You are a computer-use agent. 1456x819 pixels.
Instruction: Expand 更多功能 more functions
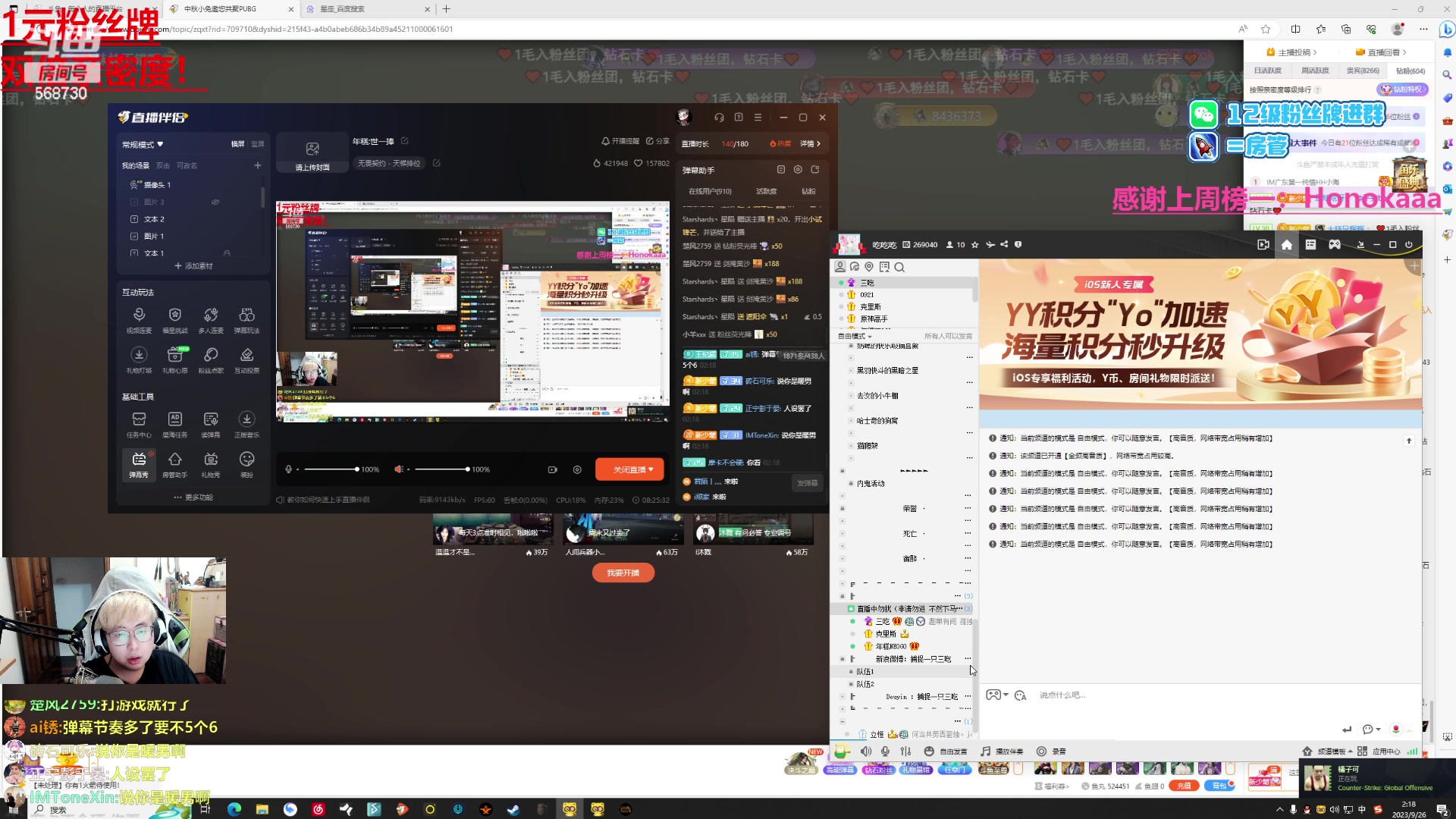[193, 497]
